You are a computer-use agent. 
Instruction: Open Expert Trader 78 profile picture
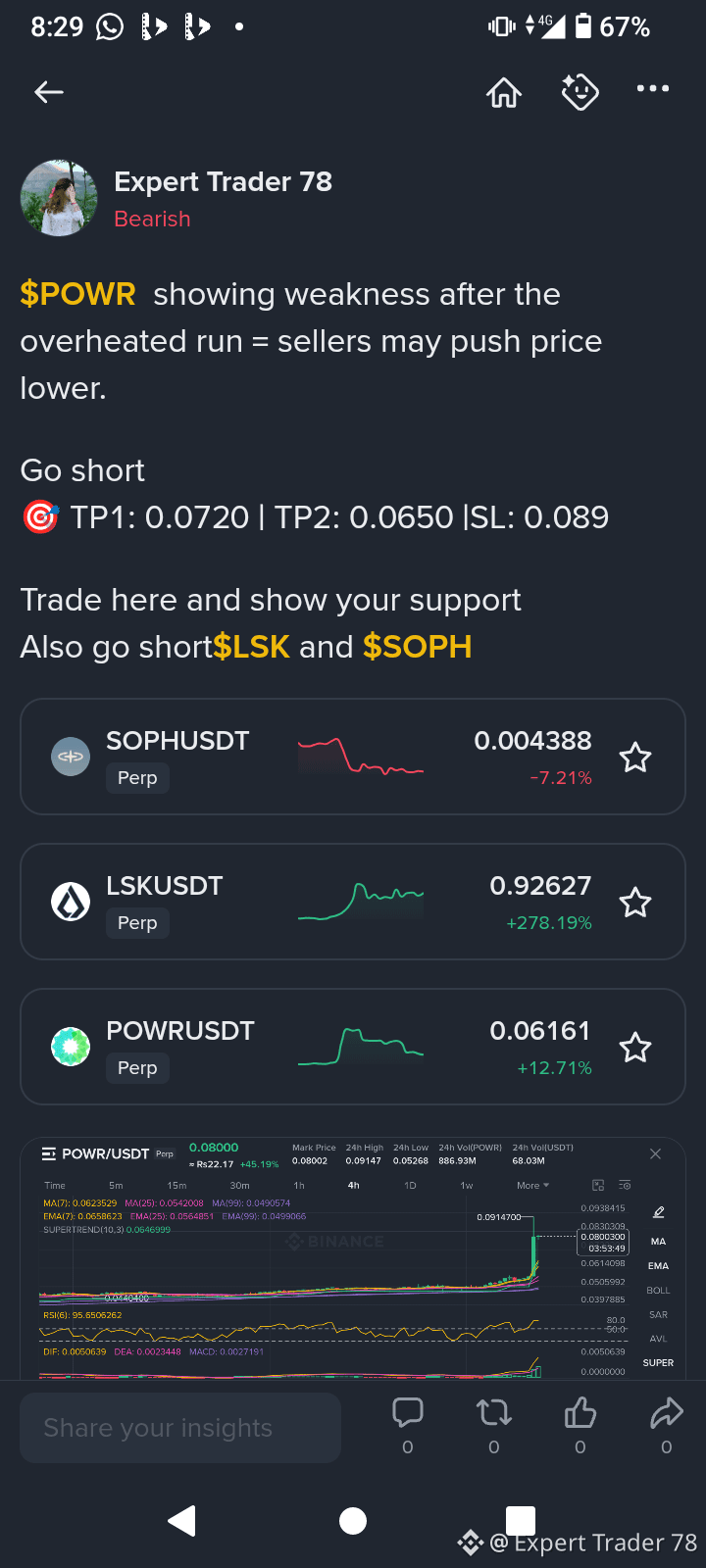59,199
